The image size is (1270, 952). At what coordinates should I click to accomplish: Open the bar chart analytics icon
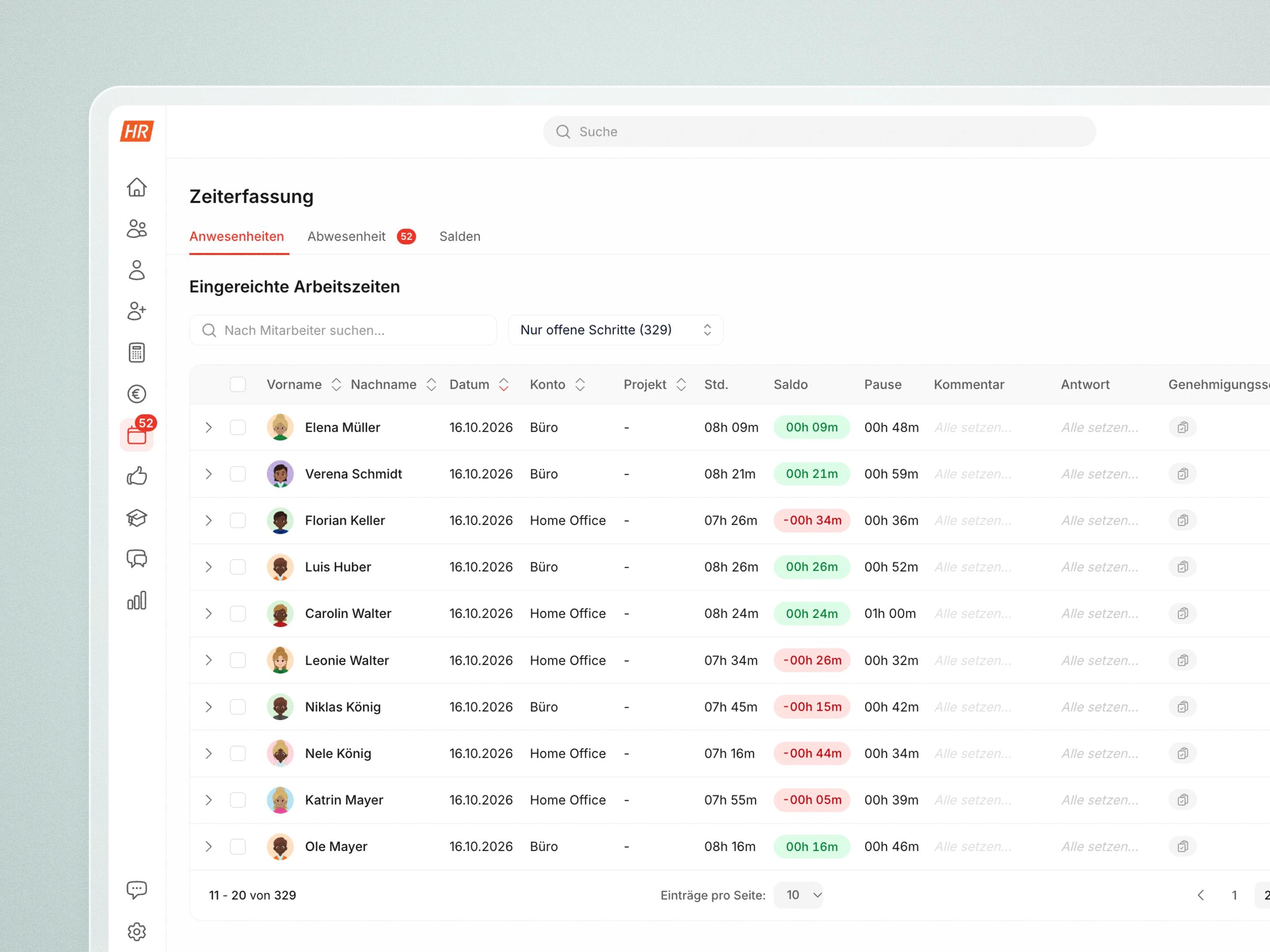click(137, 601)
